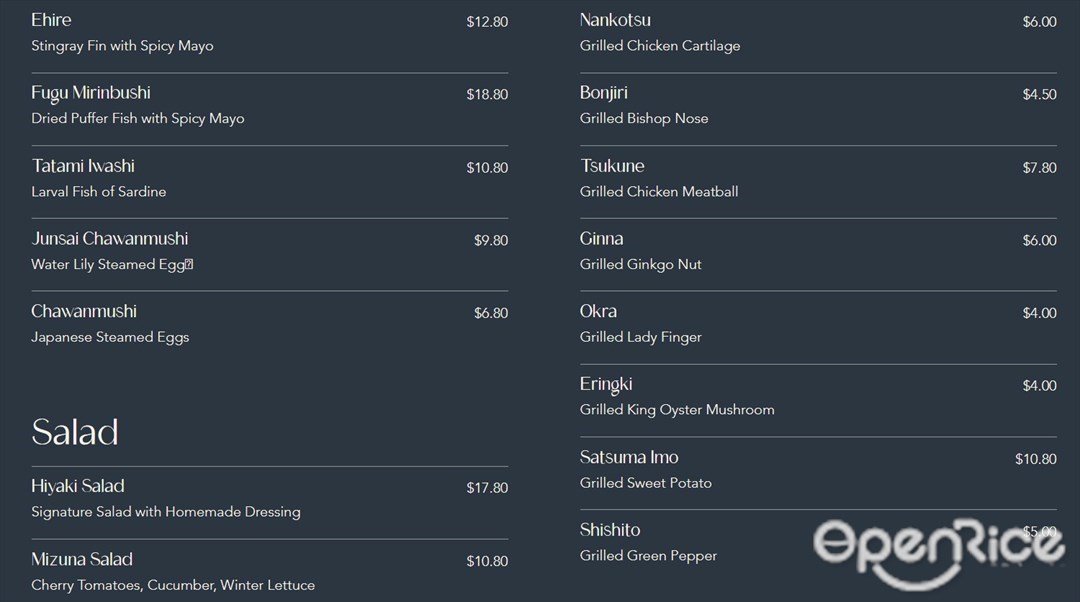Click the $10.80 Satsuma Imo price
Image resolution: width=1080 pixels, height=602 pixels.
pos(1035,459)
